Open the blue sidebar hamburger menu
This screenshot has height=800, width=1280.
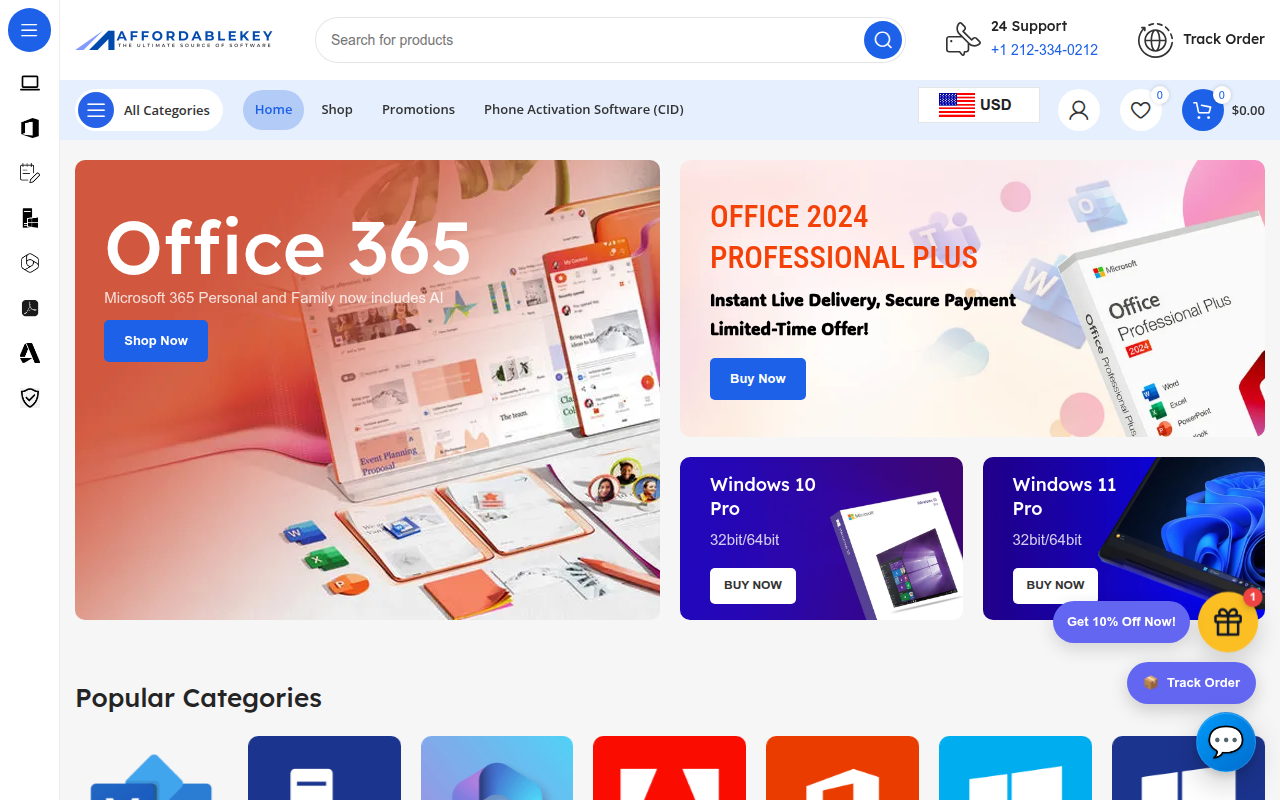click(29, 30)
